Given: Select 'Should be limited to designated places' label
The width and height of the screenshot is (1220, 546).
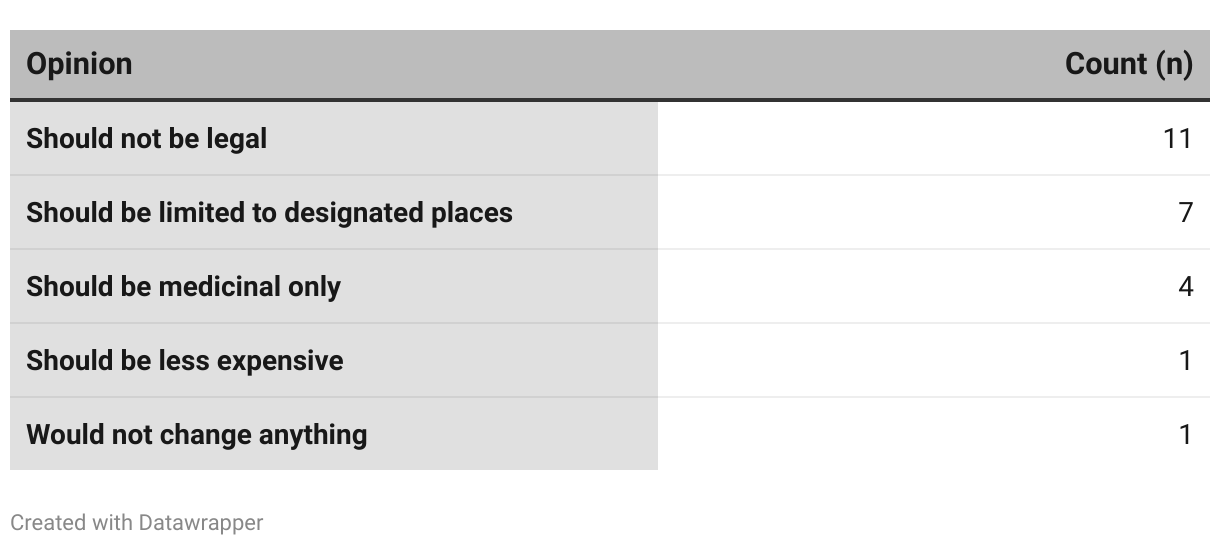Looking at the screenshot, I should click(269, 212).
